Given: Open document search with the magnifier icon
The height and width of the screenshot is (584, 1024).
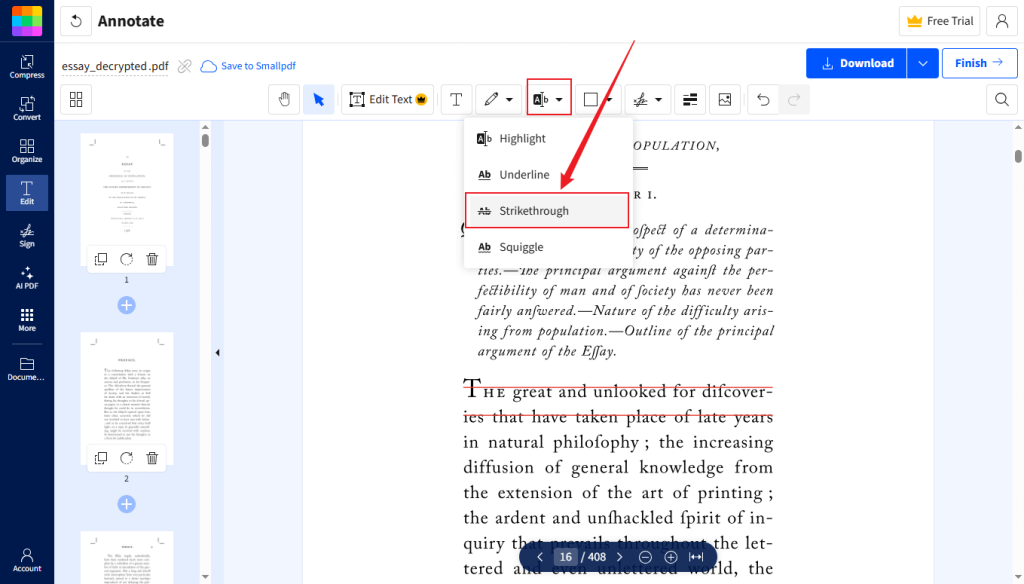Looking at the screenshot, I should [1001, 99].
